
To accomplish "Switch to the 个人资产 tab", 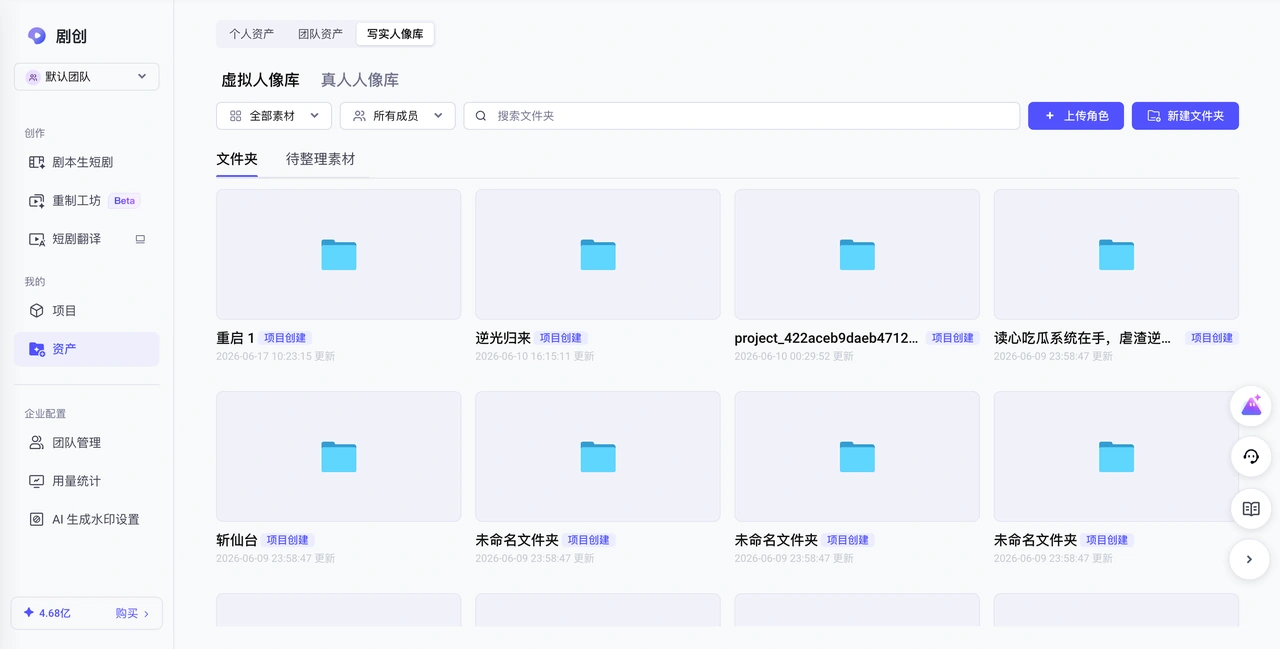I will click(x=251, y=34).
